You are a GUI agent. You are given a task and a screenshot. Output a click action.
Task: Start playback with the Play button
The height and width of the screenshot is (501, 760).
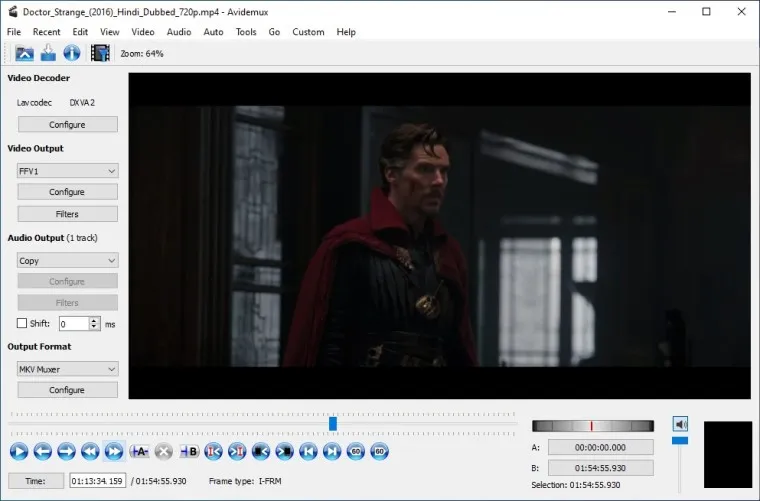tap(19, 452)
